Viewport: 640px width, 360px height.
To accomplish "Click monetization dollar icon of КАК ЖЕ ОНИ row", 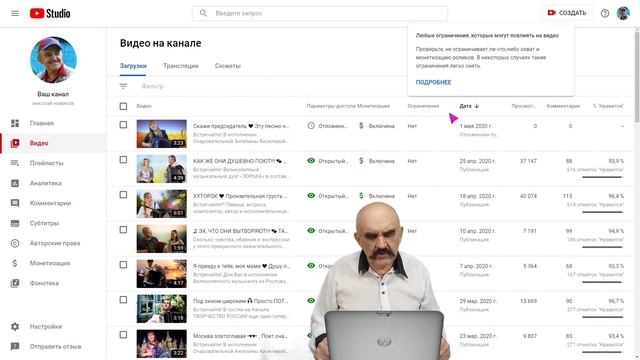I will click(x=361, y=161).
